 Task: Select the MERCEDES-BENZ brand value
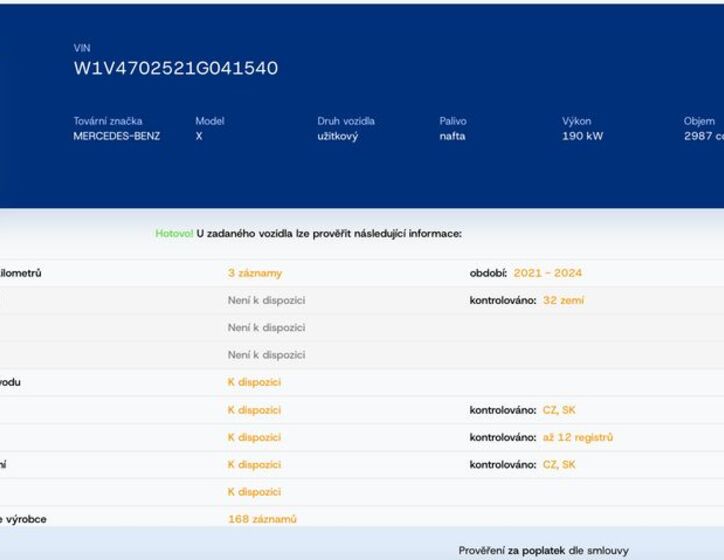click(x=116, y=136)
